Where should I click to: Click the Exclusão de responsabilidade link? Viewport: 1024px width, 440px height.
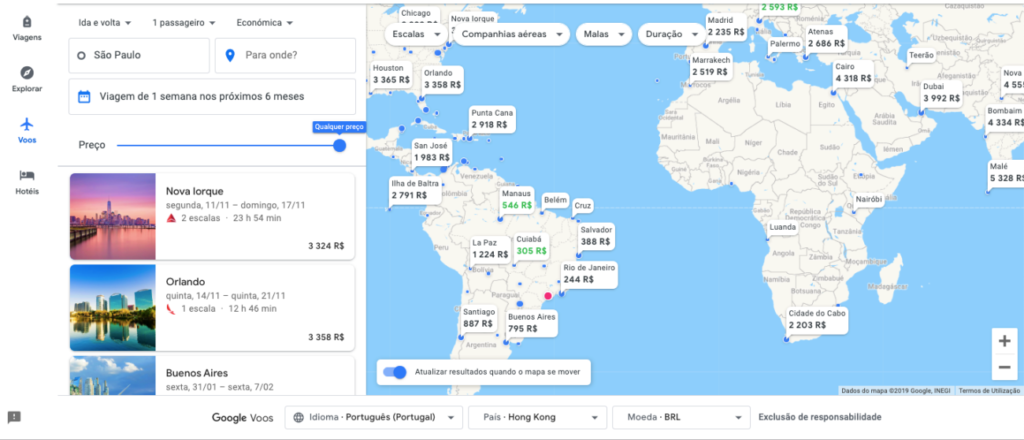(x=820, y=417)
